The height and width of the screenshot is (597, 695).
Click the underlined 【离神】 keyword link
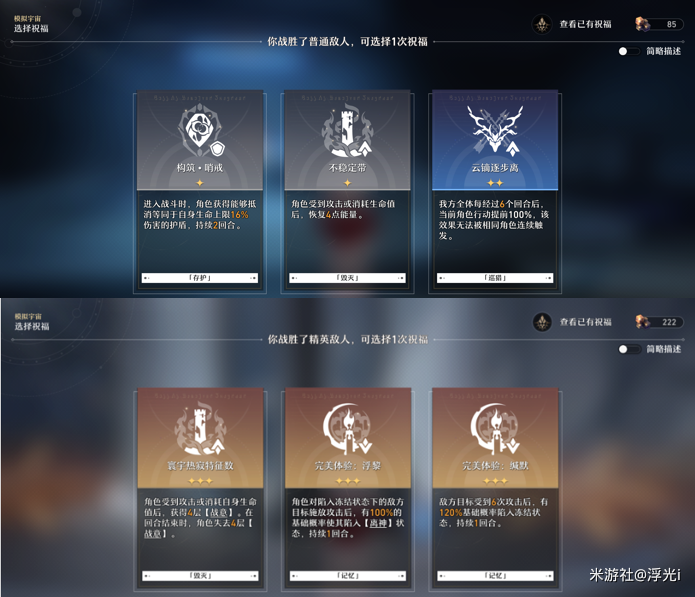[x=378, y=523]
